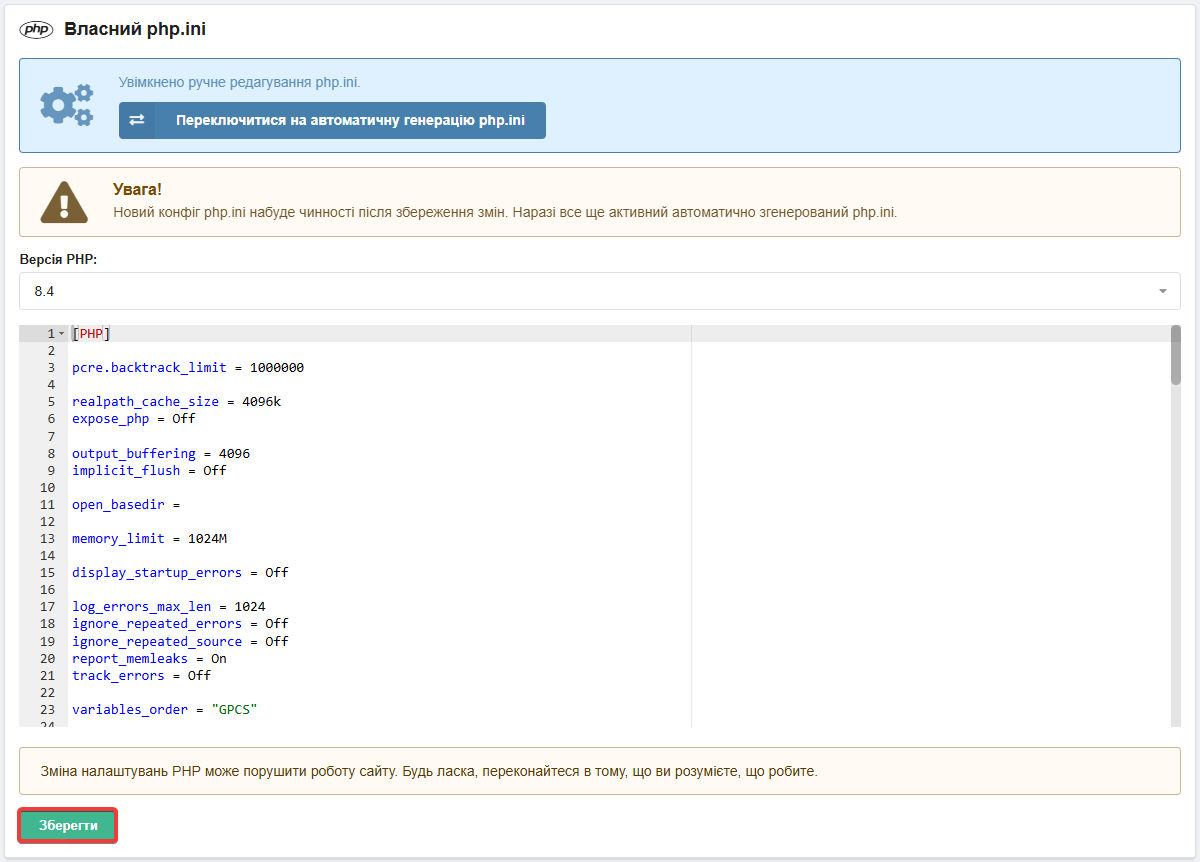Open the Версія PHP dropdown showing 8.4
The width and height of the screenshot is (1200, 862).
598,291
